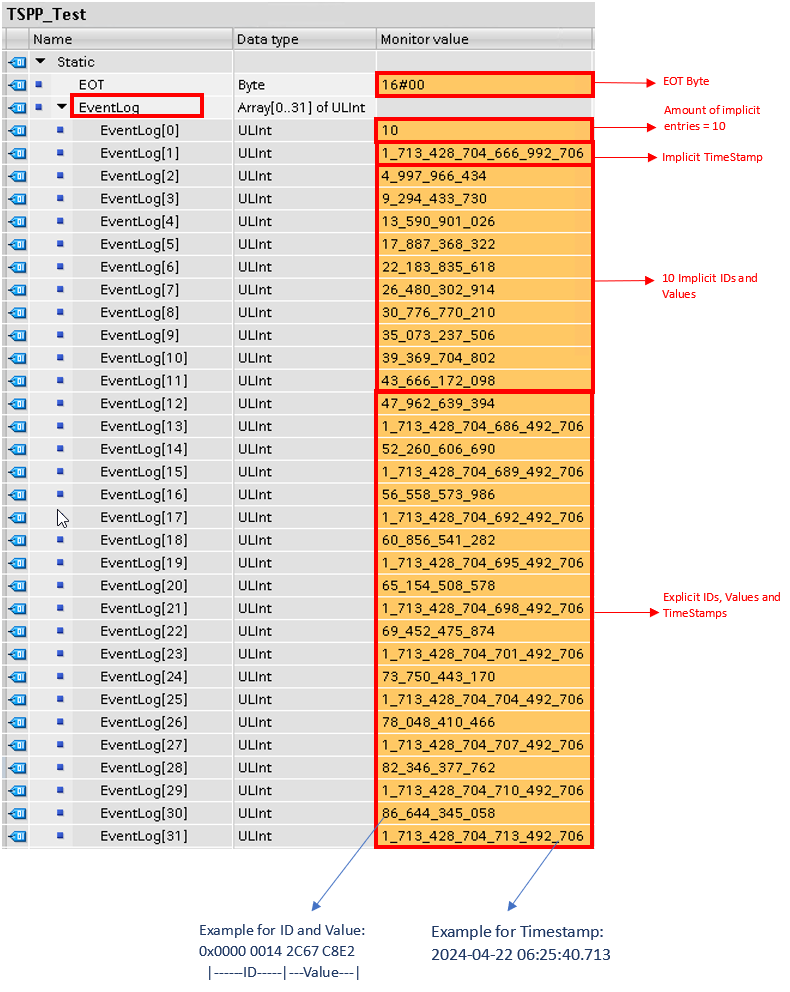Viewport: 790px width, 992px height.
Task: Click the DB icon in the EventLog[20] row
Action: click(17, 586)
